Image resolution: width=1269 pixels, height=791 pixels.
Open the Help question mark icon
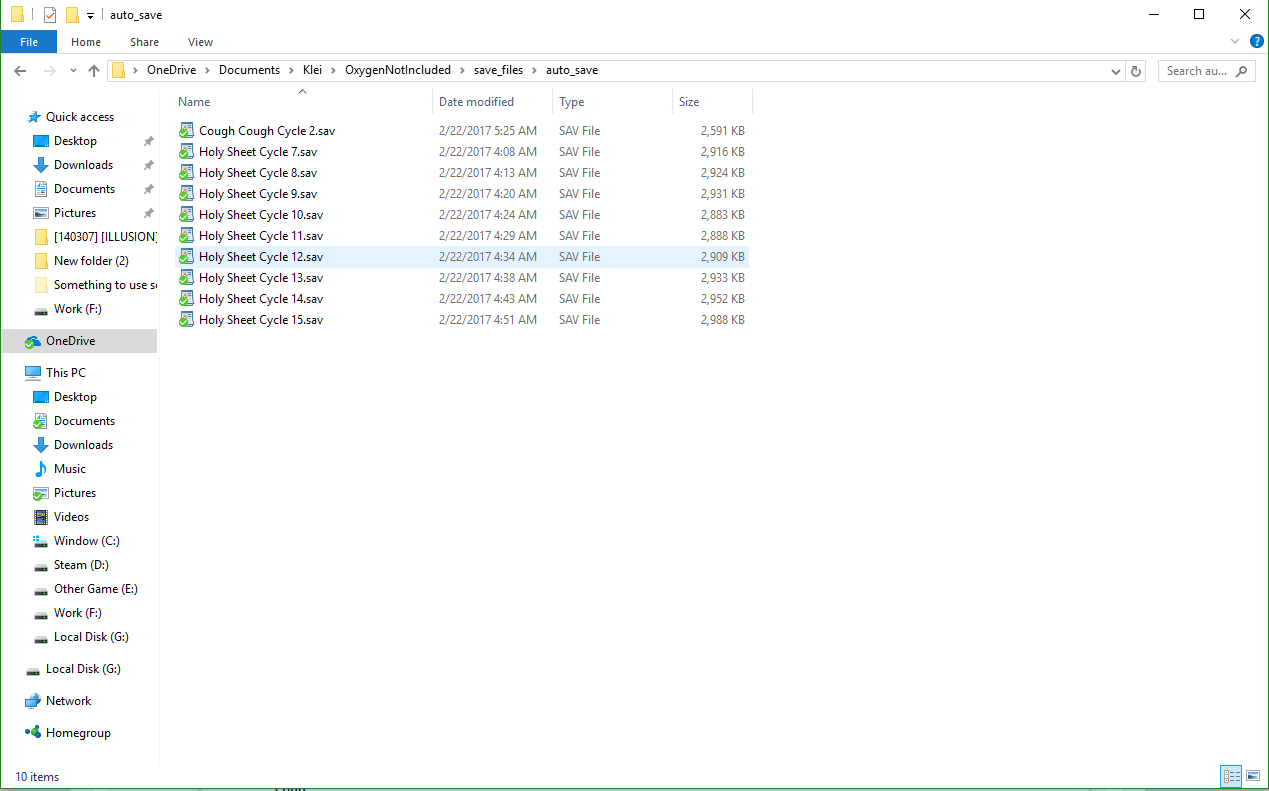point(1257,41)
